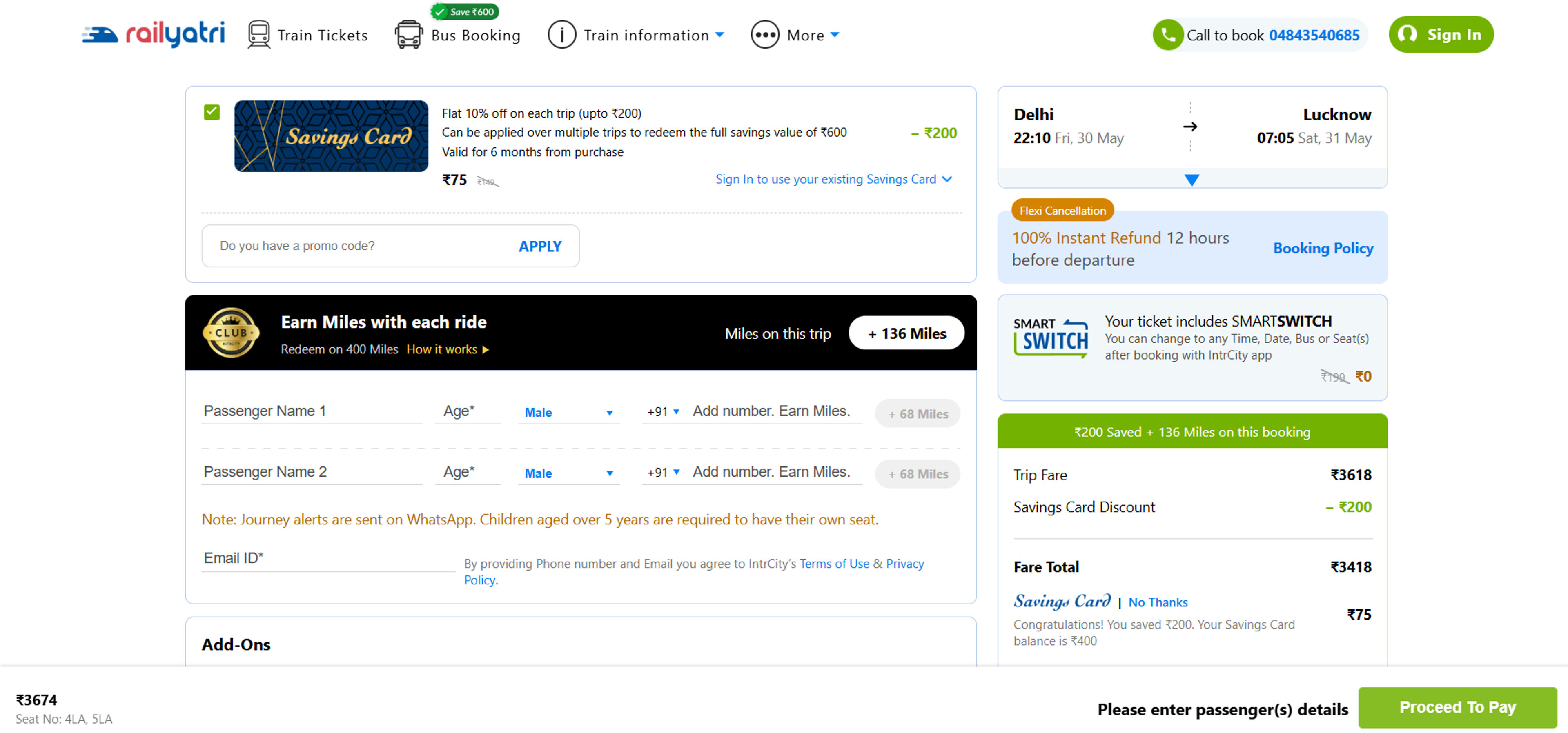Call to book number 04843540685
Screen dimensions: 1568x733
pyautogui.click(x=1314, y=35)
